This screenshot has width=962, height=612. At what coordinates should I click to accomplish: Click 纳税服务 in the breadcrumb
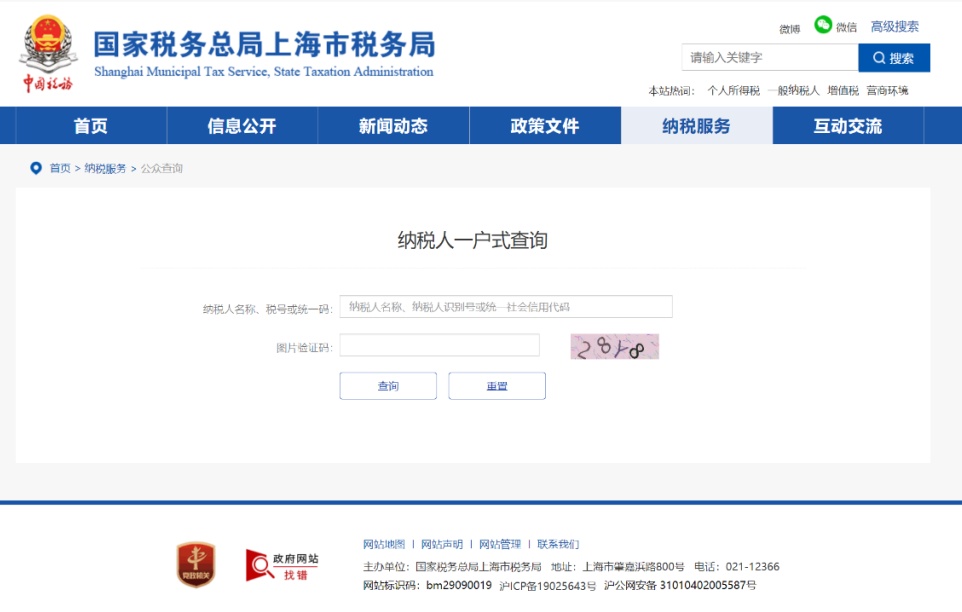coord(105,168)
